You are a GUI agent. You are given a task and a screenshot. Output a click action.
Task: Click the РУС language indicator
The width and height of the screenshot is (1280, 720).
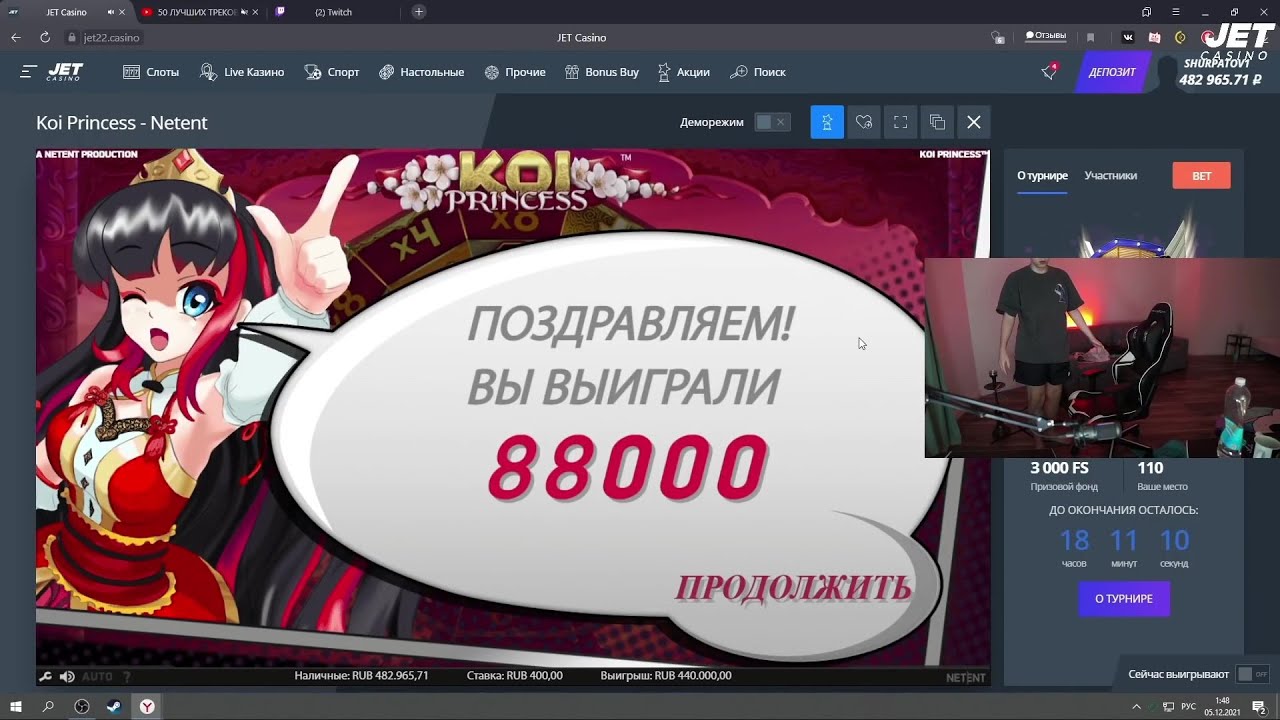click(1189, 706)
